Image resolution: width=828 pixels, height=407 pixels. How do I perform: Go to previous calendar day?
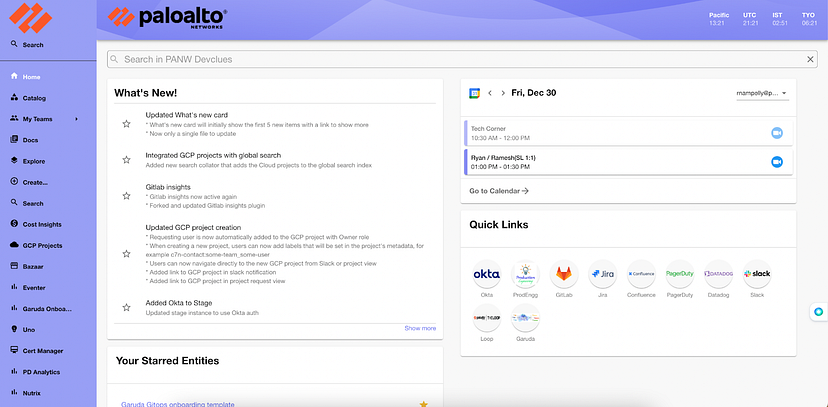(x=490, y=93)
